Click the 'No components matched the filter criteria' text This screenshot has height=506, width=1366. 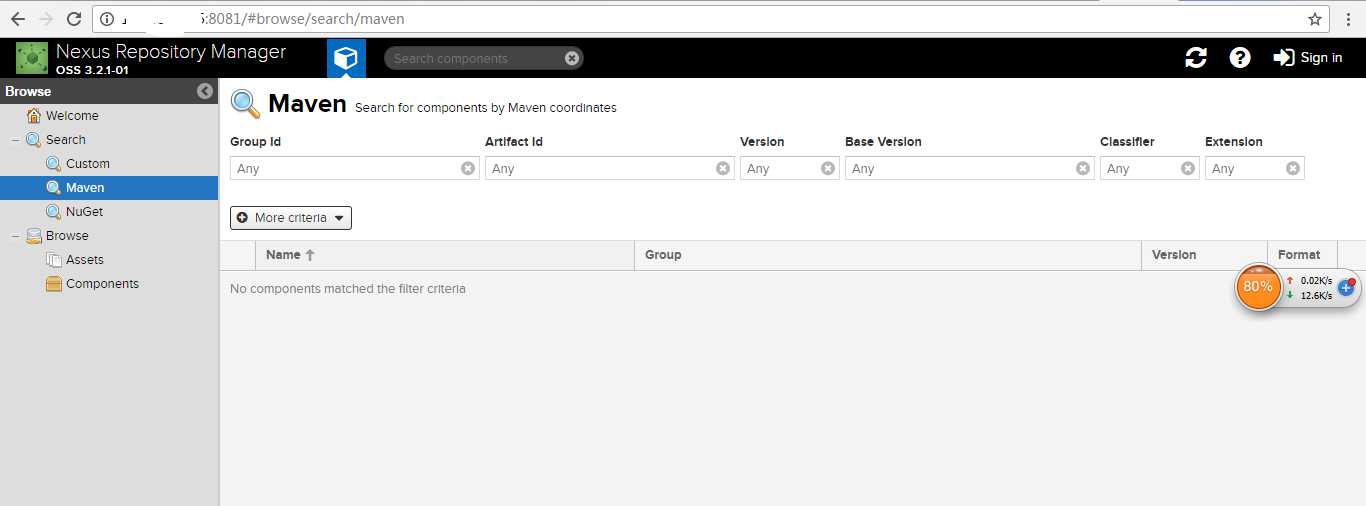(348, 289)
